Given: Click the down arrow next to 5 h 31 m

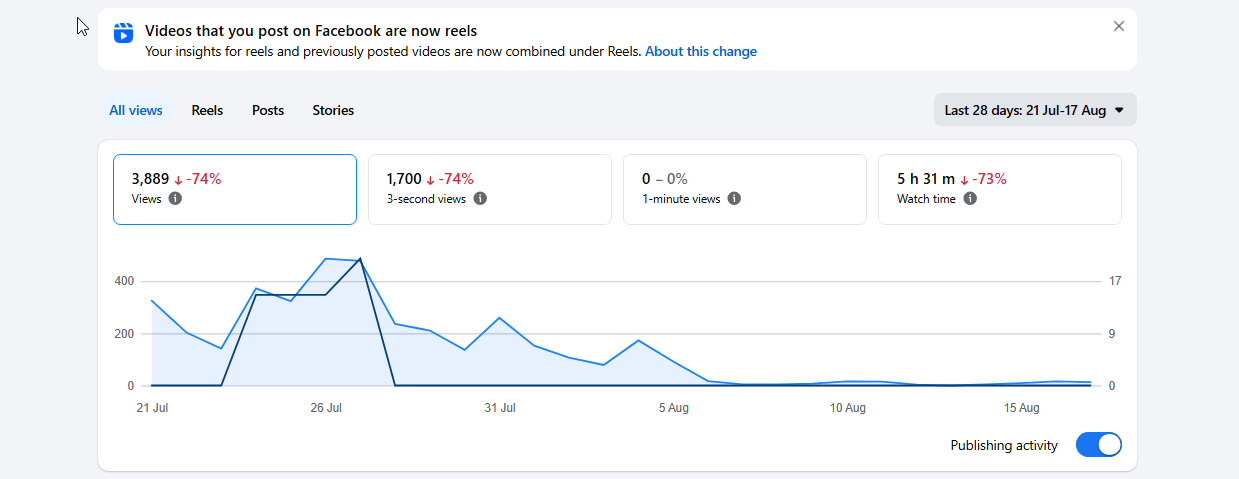Looking at the screenshot, I should click(x=964, y=180).
